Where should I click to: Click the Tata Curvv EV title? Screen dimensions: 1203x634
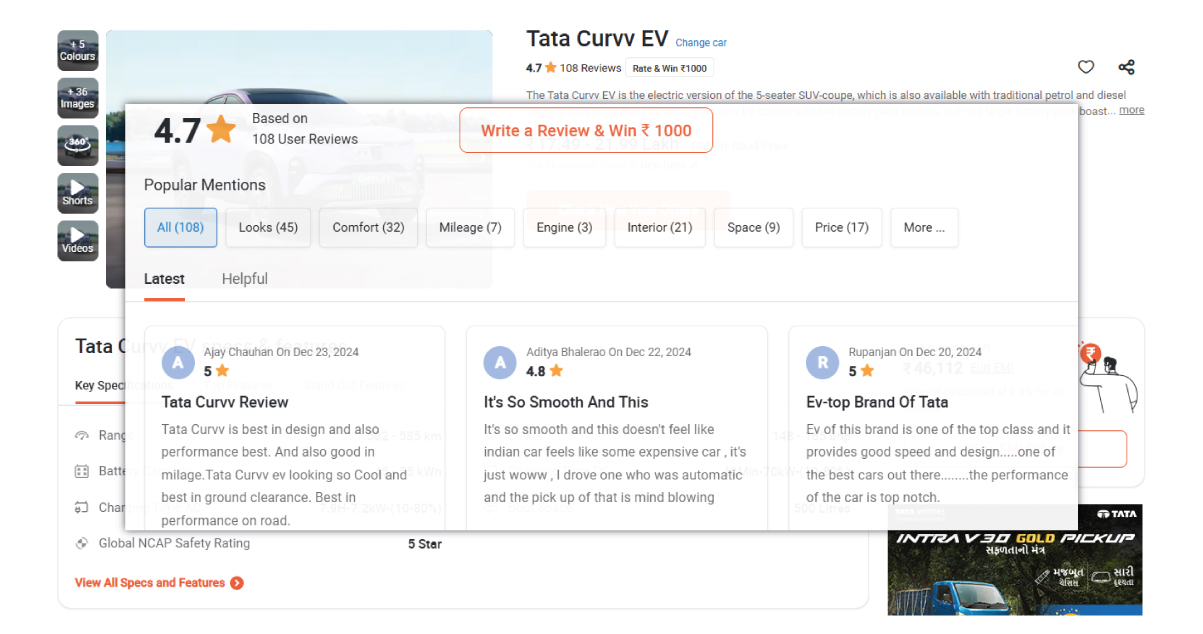click(x=597, y=39)
